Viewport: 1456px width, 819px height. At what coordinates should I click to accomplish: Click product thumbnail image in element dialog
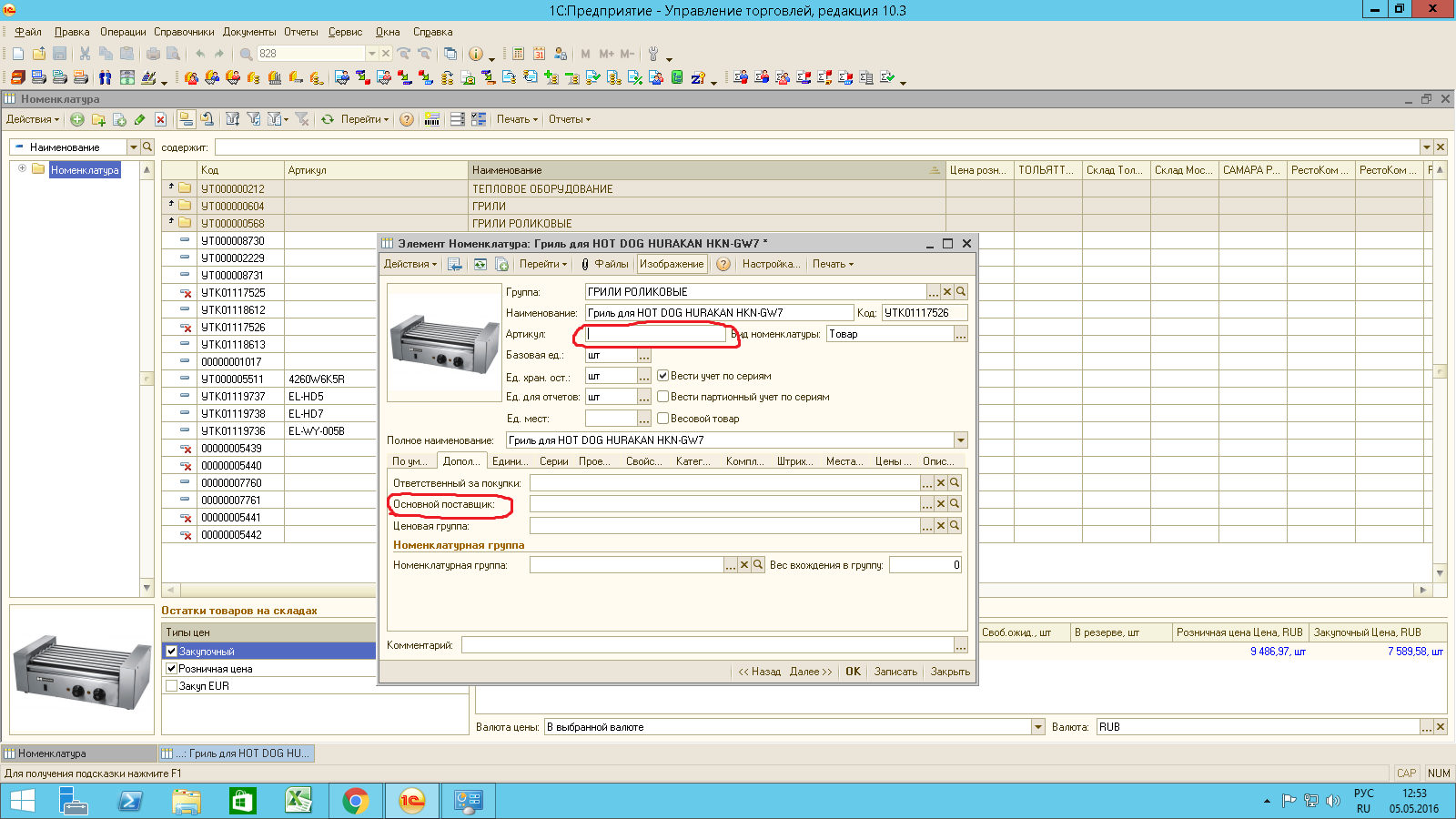(x=444, y=342)
